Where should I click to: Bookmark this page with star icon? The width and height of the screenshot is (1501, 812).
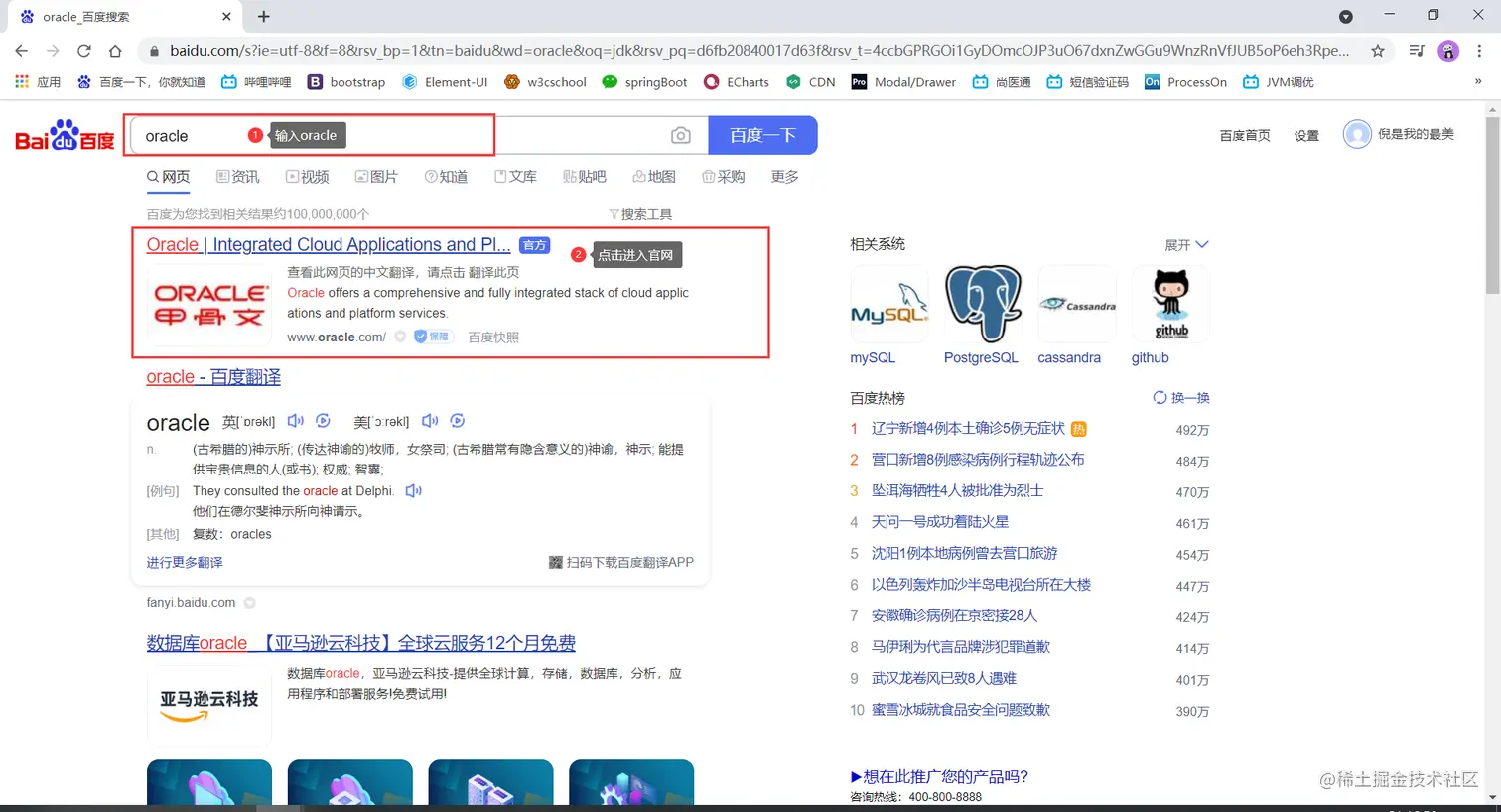[1378, 51]
